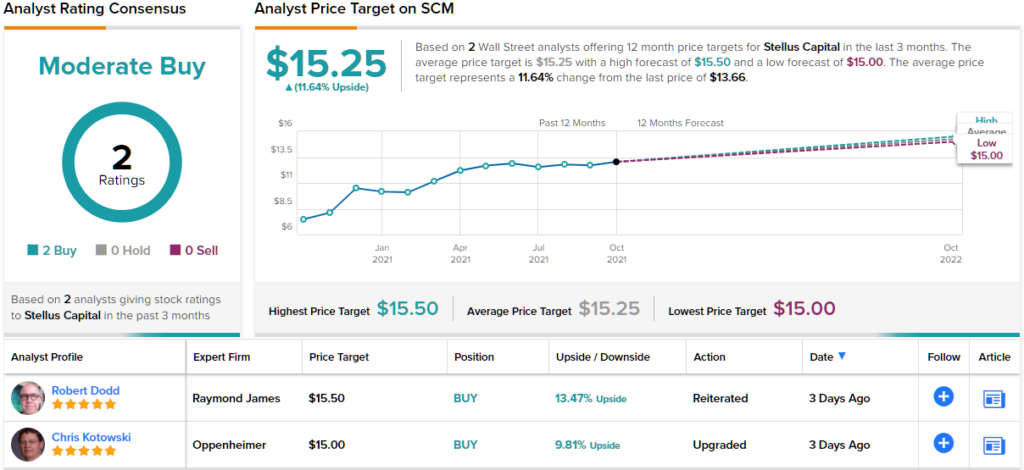Click the teal Buy legend swatch
Viewport: 1024px width, 470px height.
click(33, 251)
